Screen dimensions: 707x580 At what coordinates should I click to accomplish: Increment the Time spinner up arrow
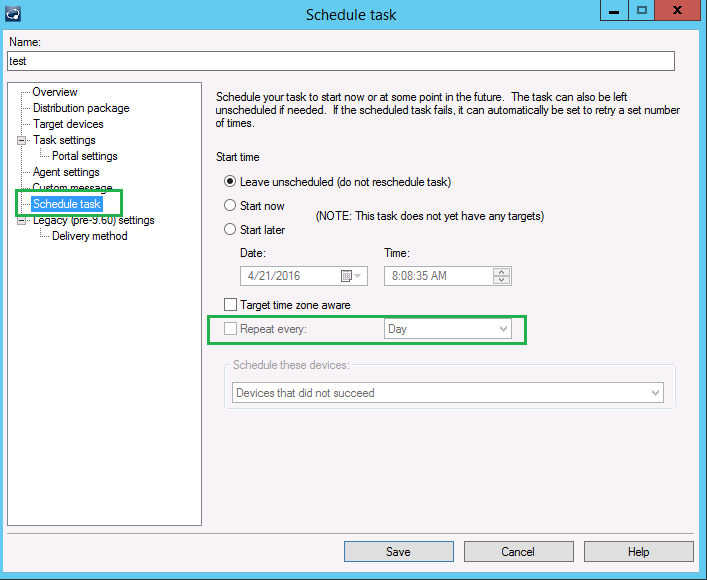[503, 271]
